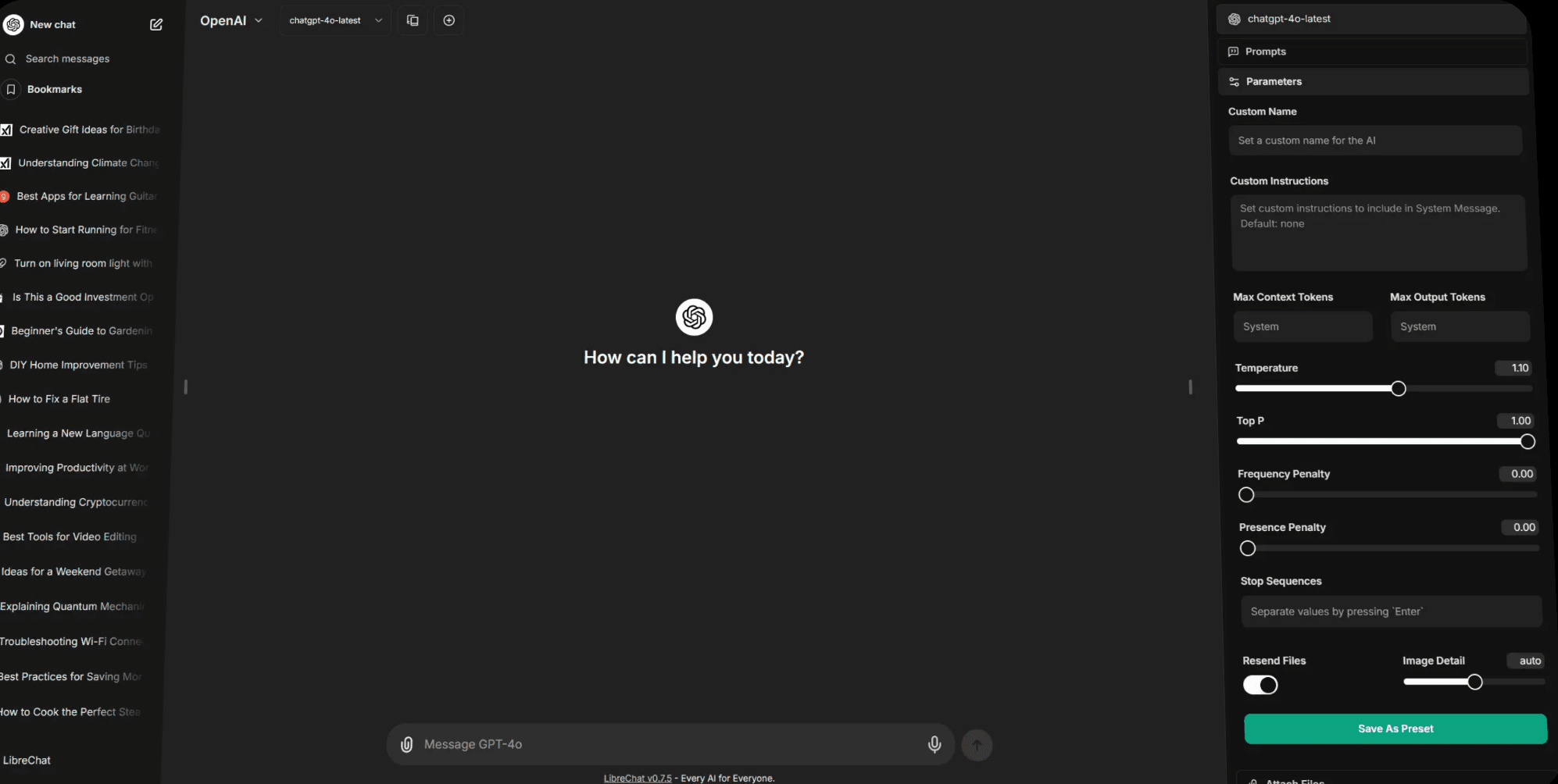This screenshot has width=1558, height=784.
Task: Click the Parameters sliders icon
Action: 1234,82
